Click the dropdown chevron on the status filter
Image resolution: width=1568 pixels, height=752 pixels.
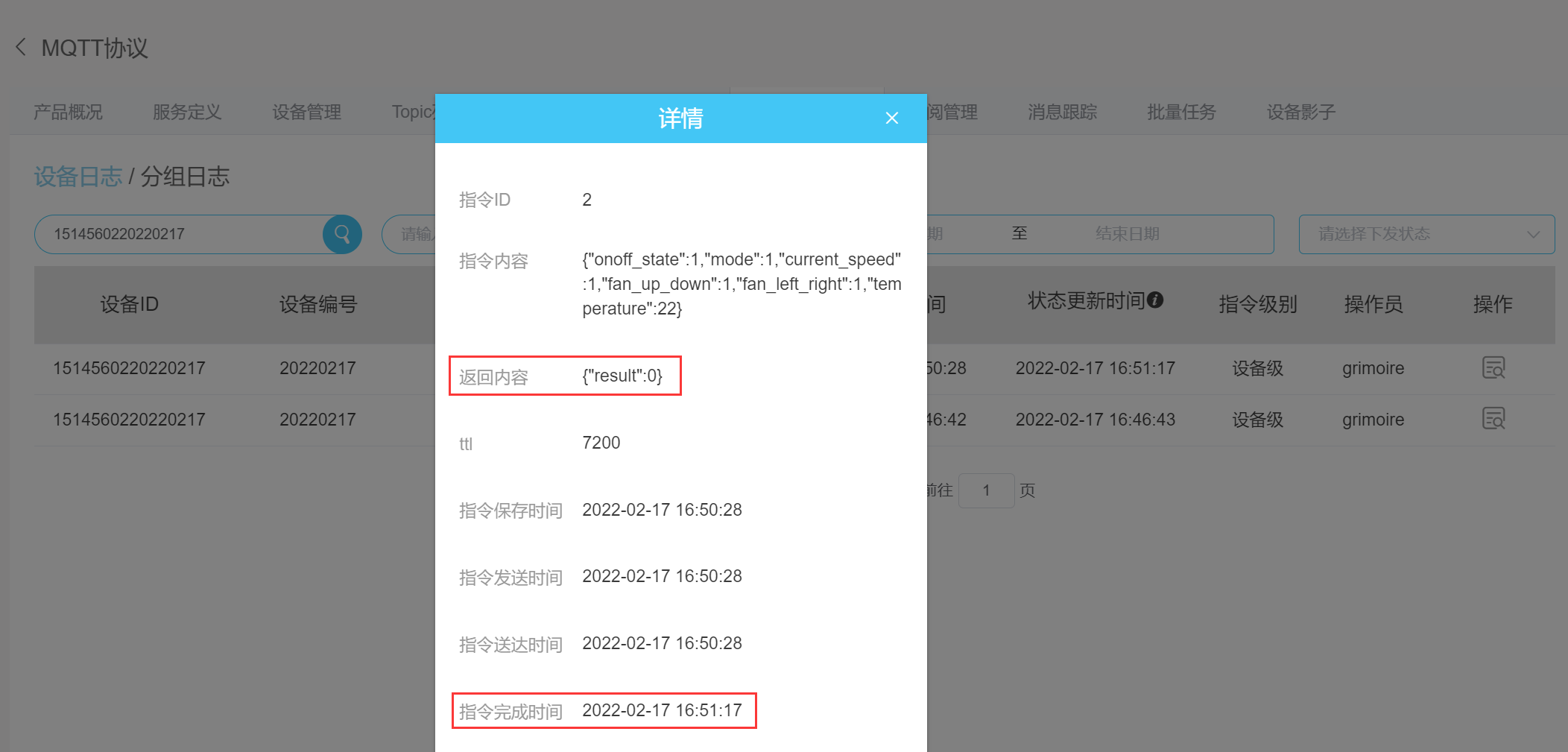(1534, 233)
